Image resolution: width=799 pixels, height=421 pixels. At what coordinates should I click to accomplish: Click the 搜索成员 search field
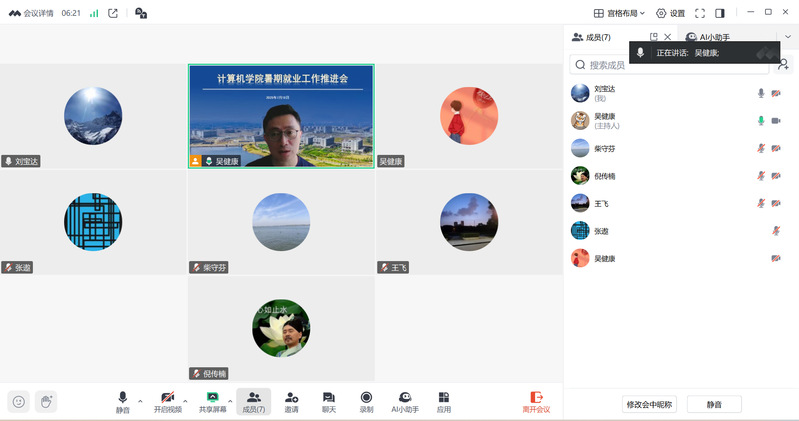[670, 65]
